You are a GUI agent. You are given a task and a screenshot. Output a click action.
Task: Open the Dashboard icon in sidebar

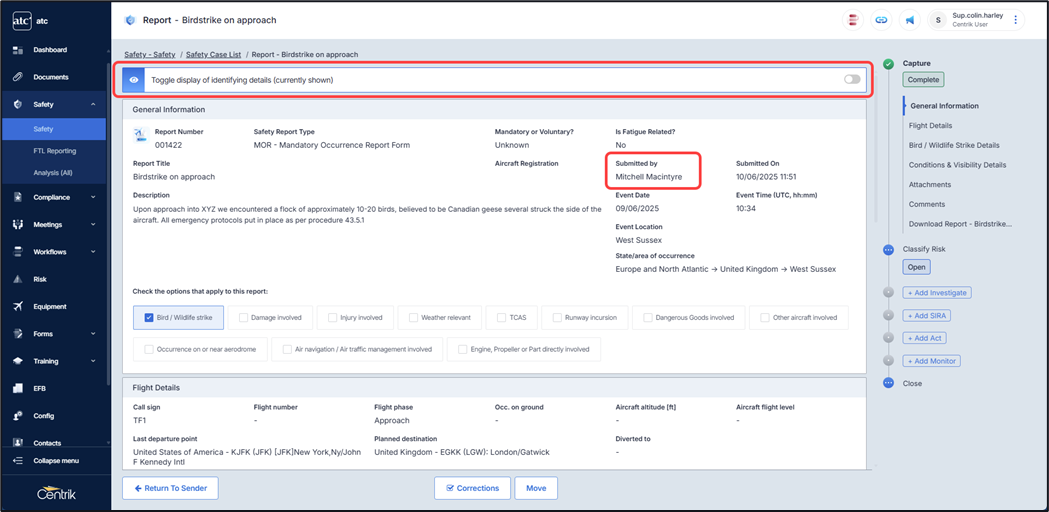[18, 50]
